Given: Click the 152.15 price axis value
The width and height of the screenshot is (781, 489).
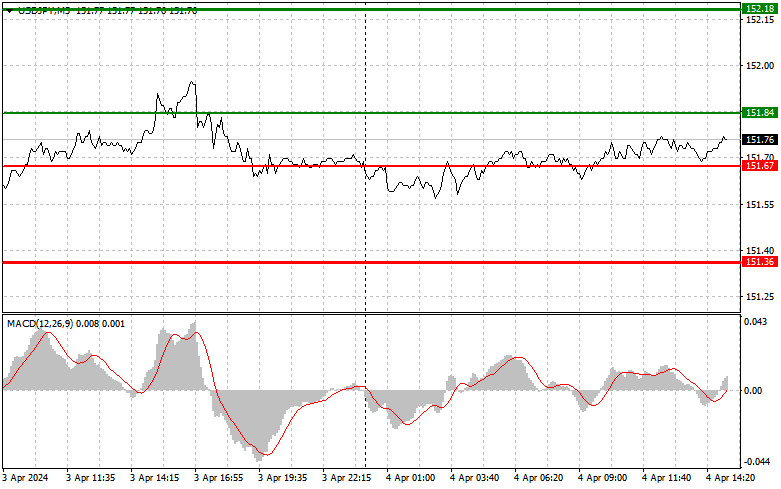Looking at the screenshot, I should tap(760, 20).
